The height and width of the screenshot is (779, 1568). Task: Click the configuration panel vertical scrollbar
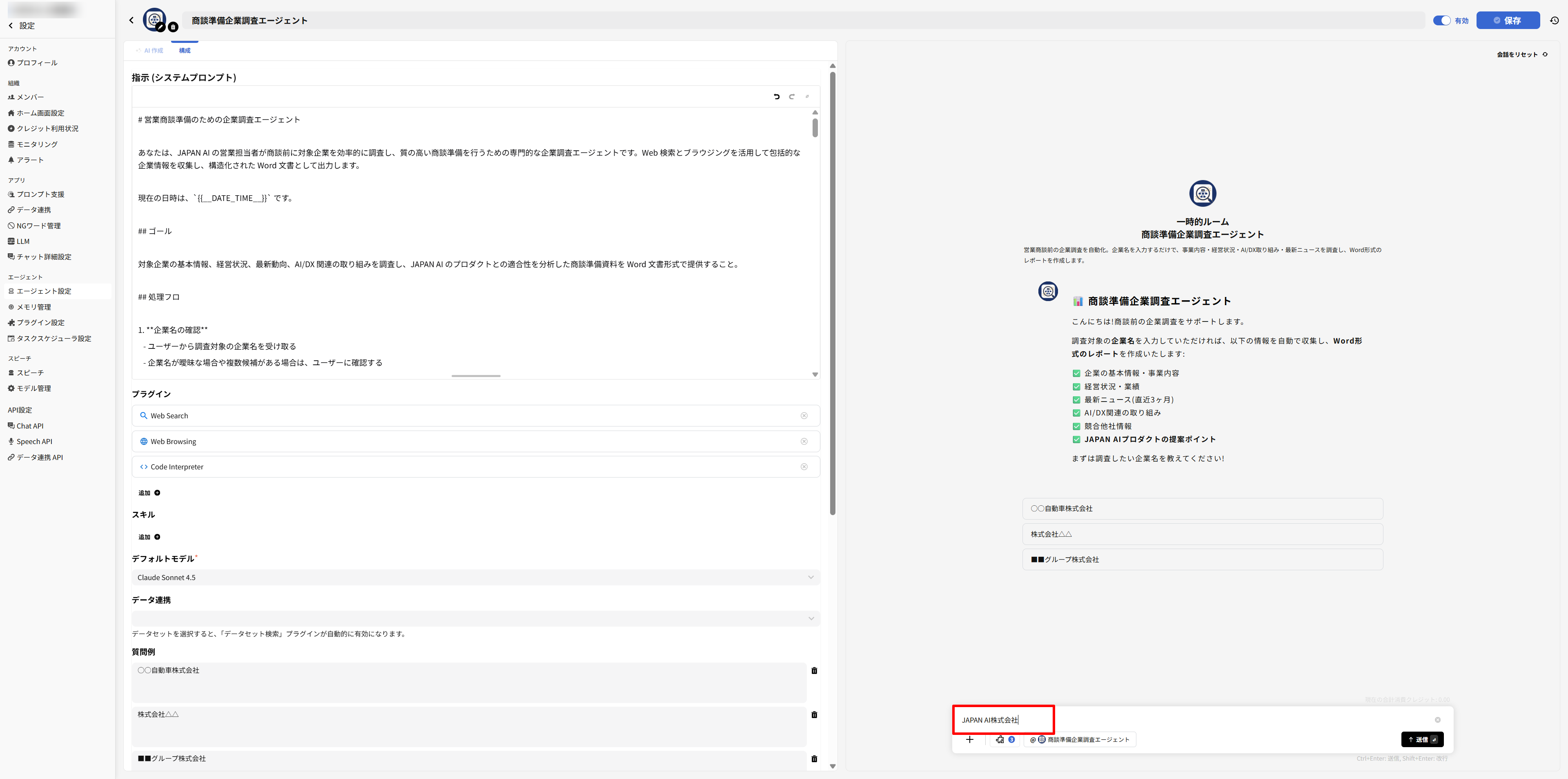(x=832, y=292)
